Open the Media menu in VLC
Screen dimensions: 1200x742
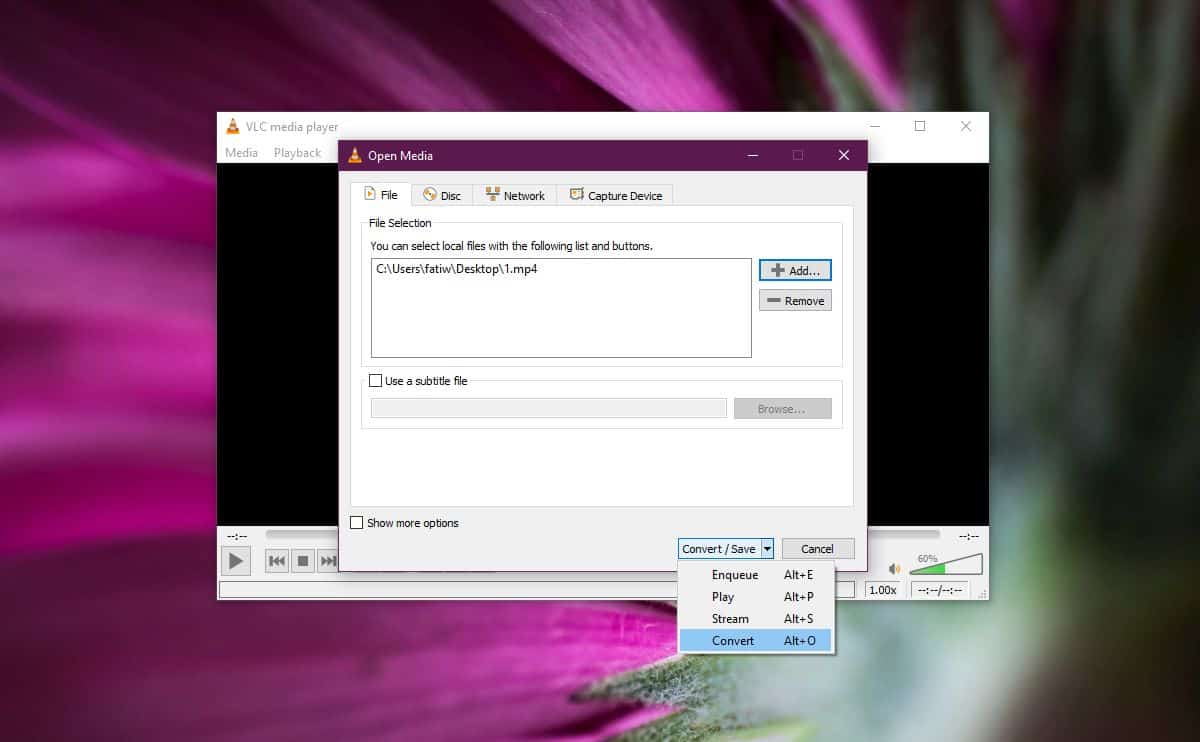pyautogui.click(x=241, y=153)
